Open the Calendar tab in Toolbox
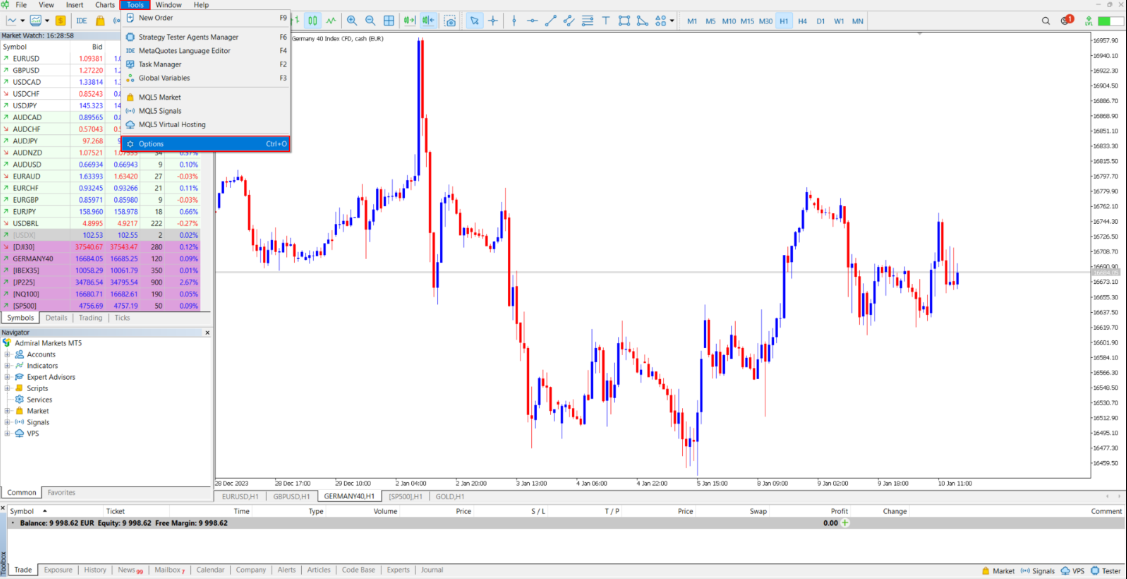This screenshot has width=1127, height=579. click(211, 570)
